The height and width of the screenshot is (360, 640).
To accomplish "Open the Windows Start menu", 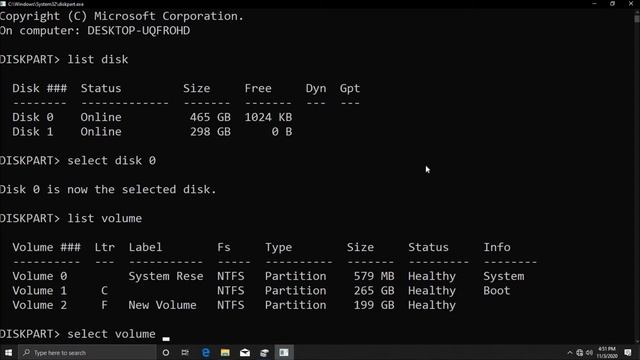I will point(8,352).
